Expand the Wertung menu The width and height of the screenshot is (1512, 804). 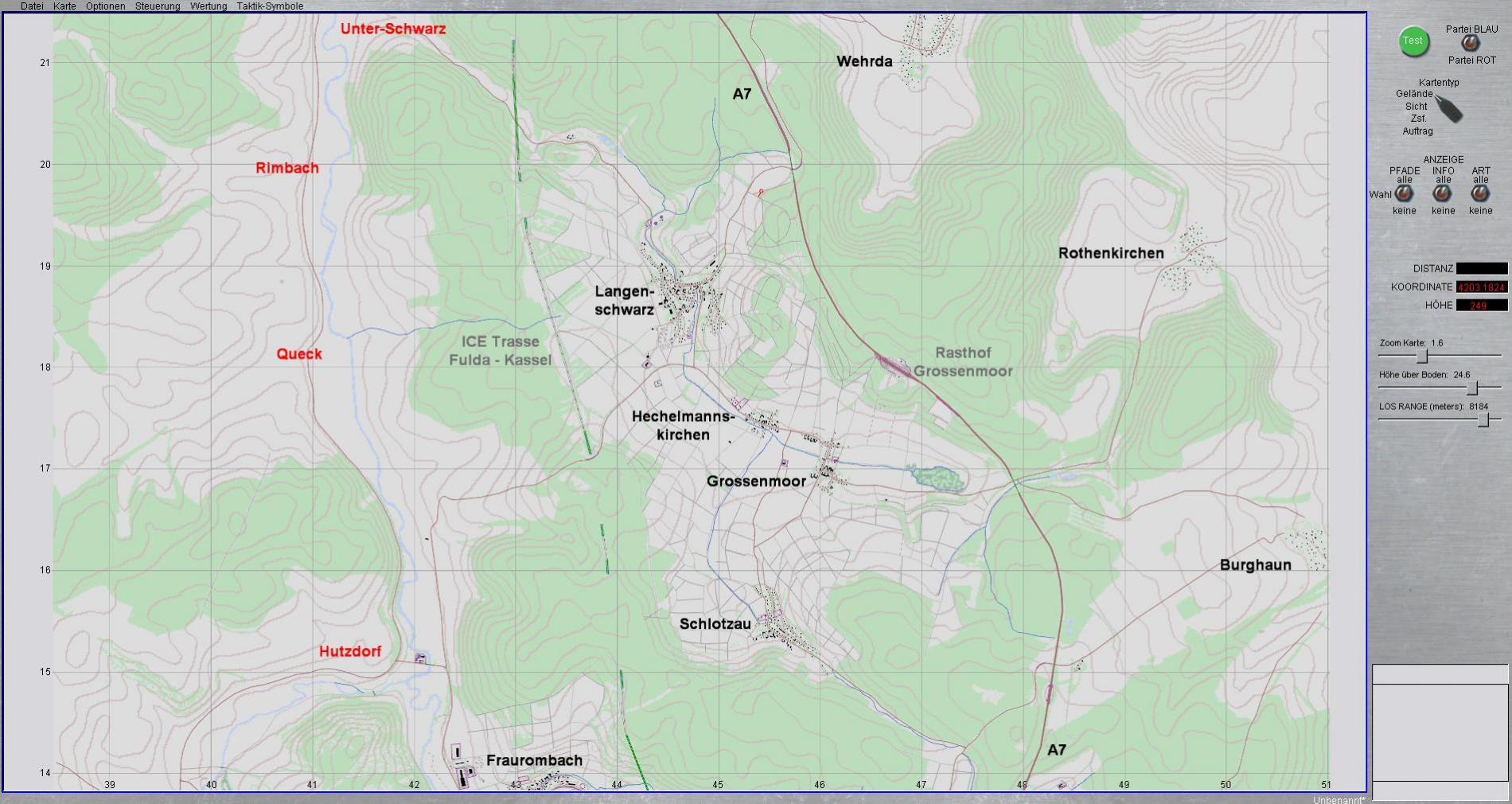[208, 6]
